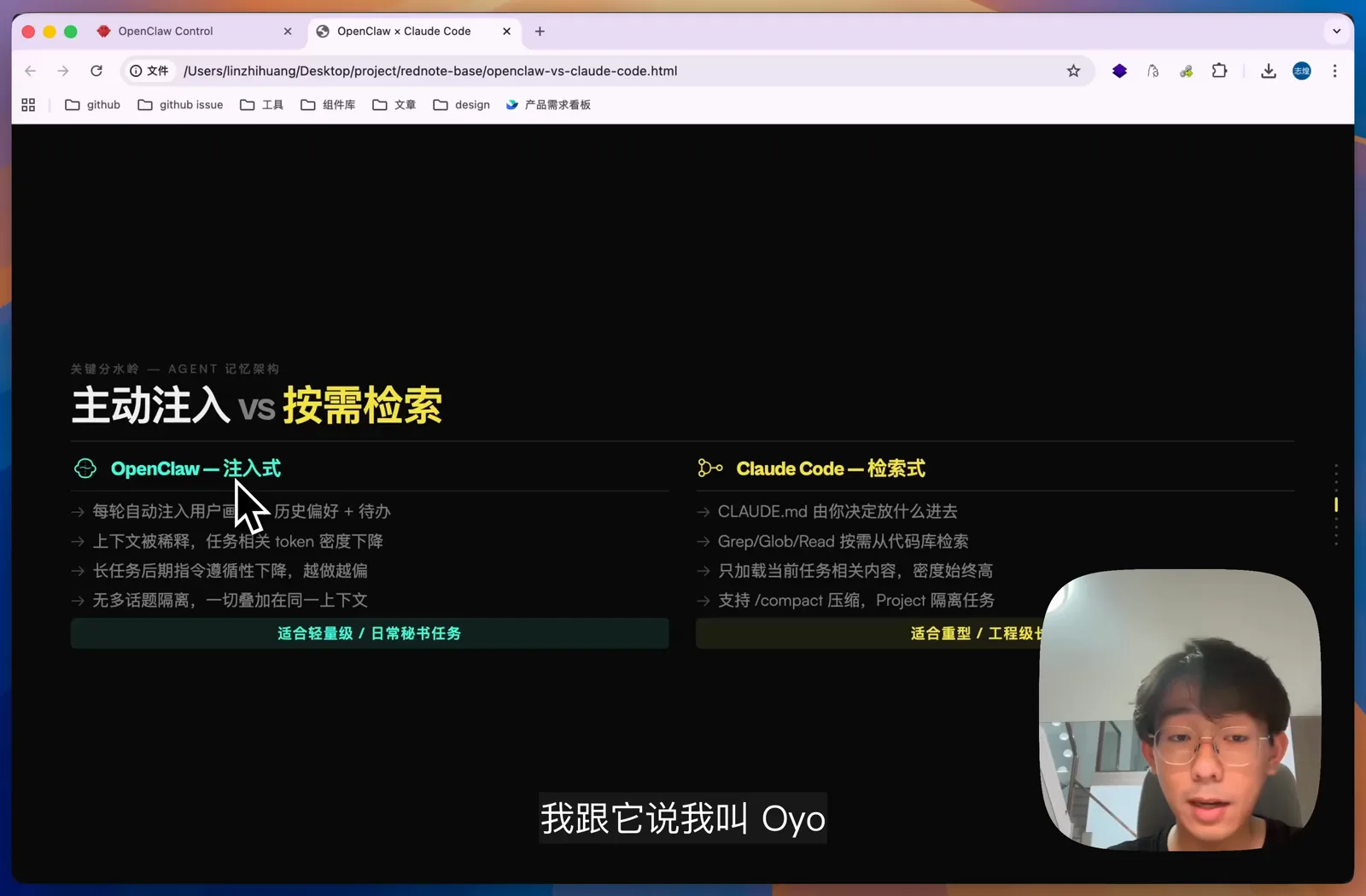Open the 产品需求看板 bookmark
This screenshot has height=896, width=1366.
click(x=548, y=105)
